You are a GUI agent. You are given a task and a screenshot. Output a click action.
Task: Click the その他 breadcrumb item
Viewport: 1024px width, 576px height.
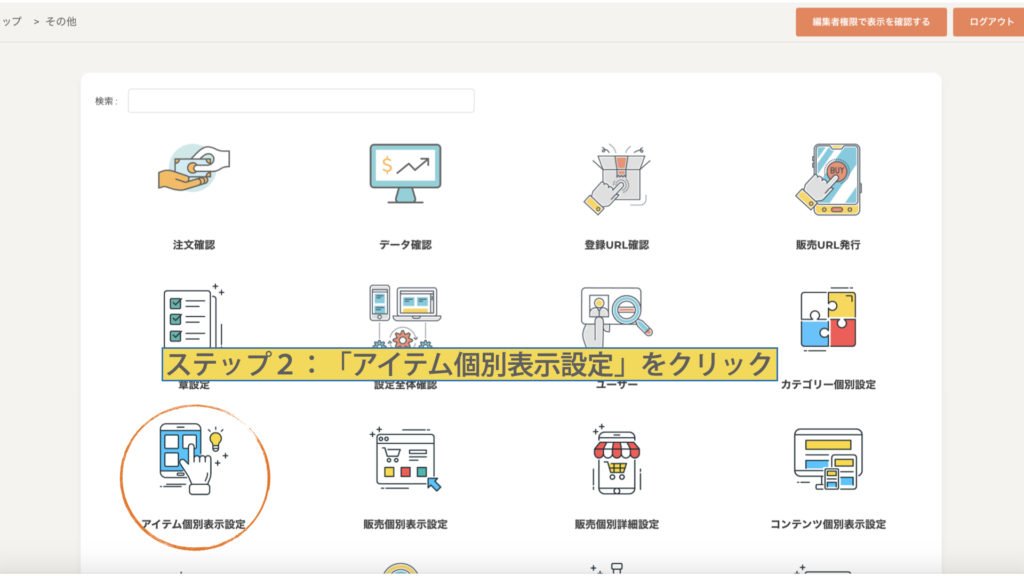61,21
